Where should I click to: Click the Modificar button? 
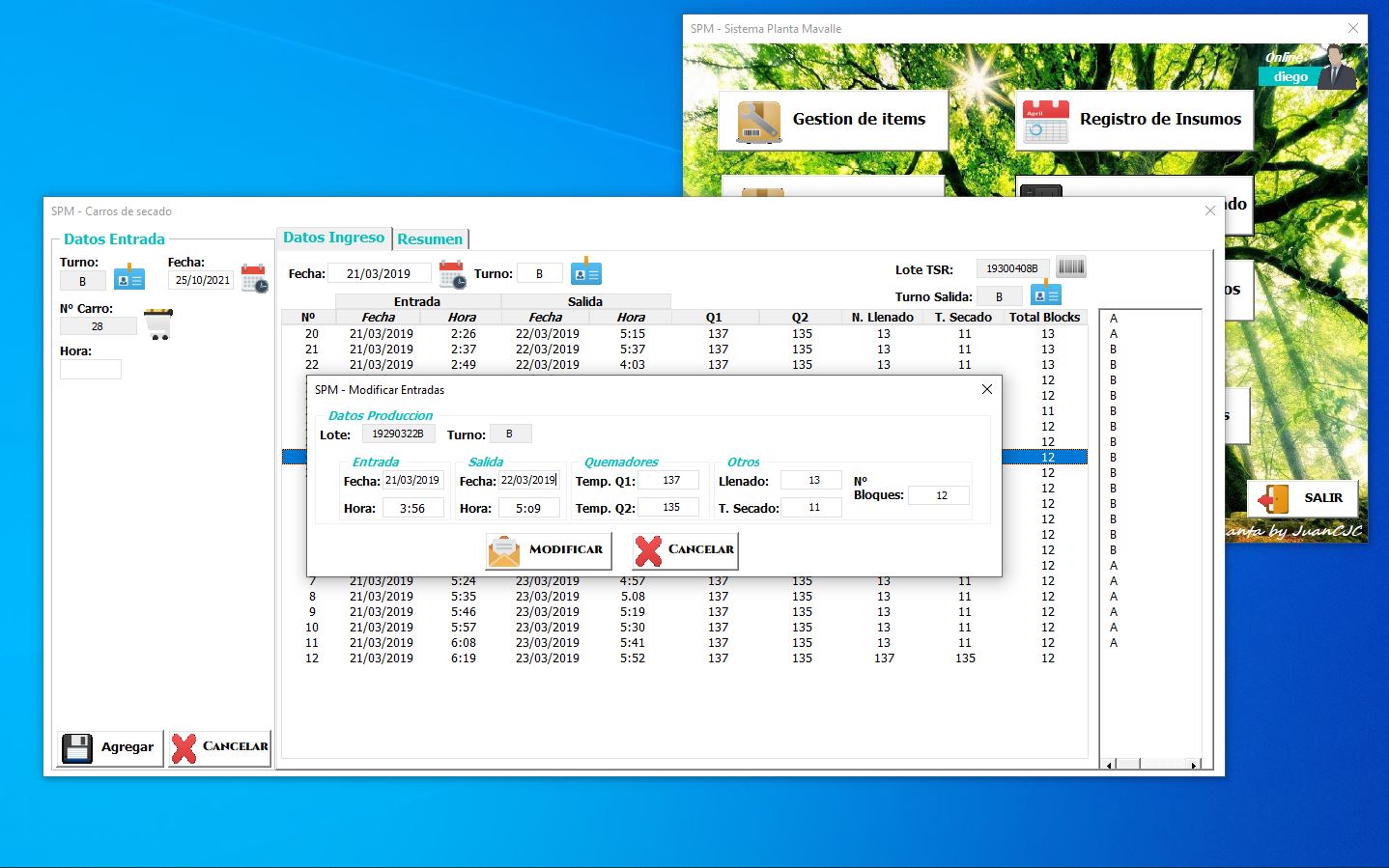point(548,550)
